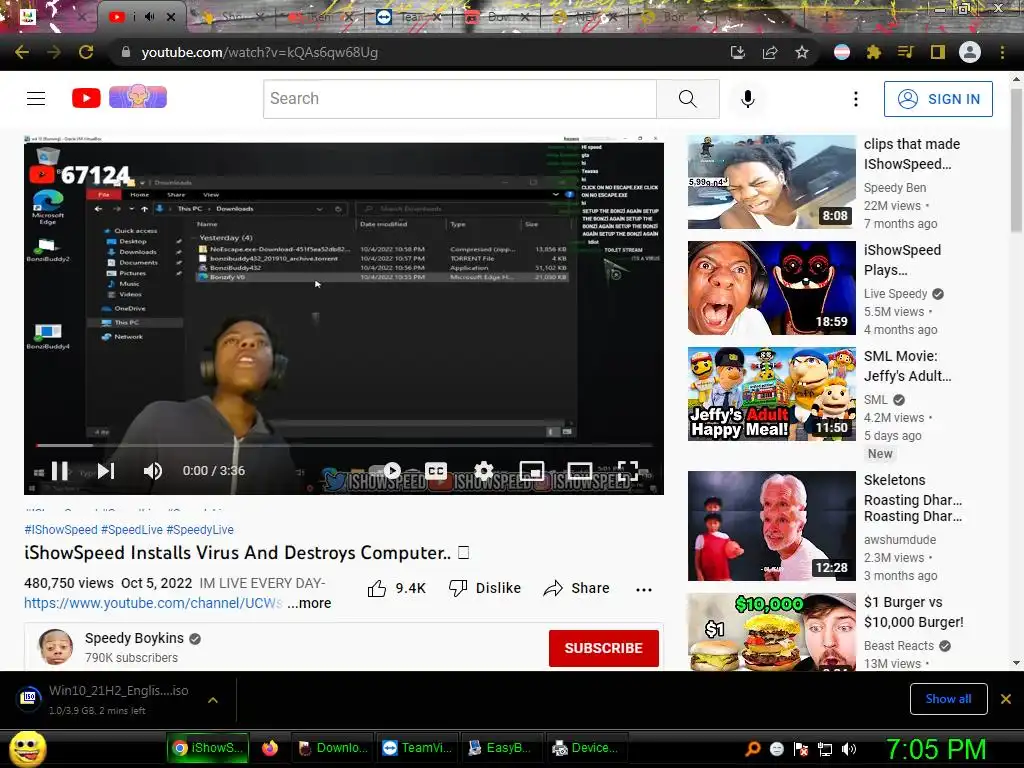This screenshot has width=1024, height=768.
Task: Click the #SpeedyLive hashtag
Action: tap(200, 530)
